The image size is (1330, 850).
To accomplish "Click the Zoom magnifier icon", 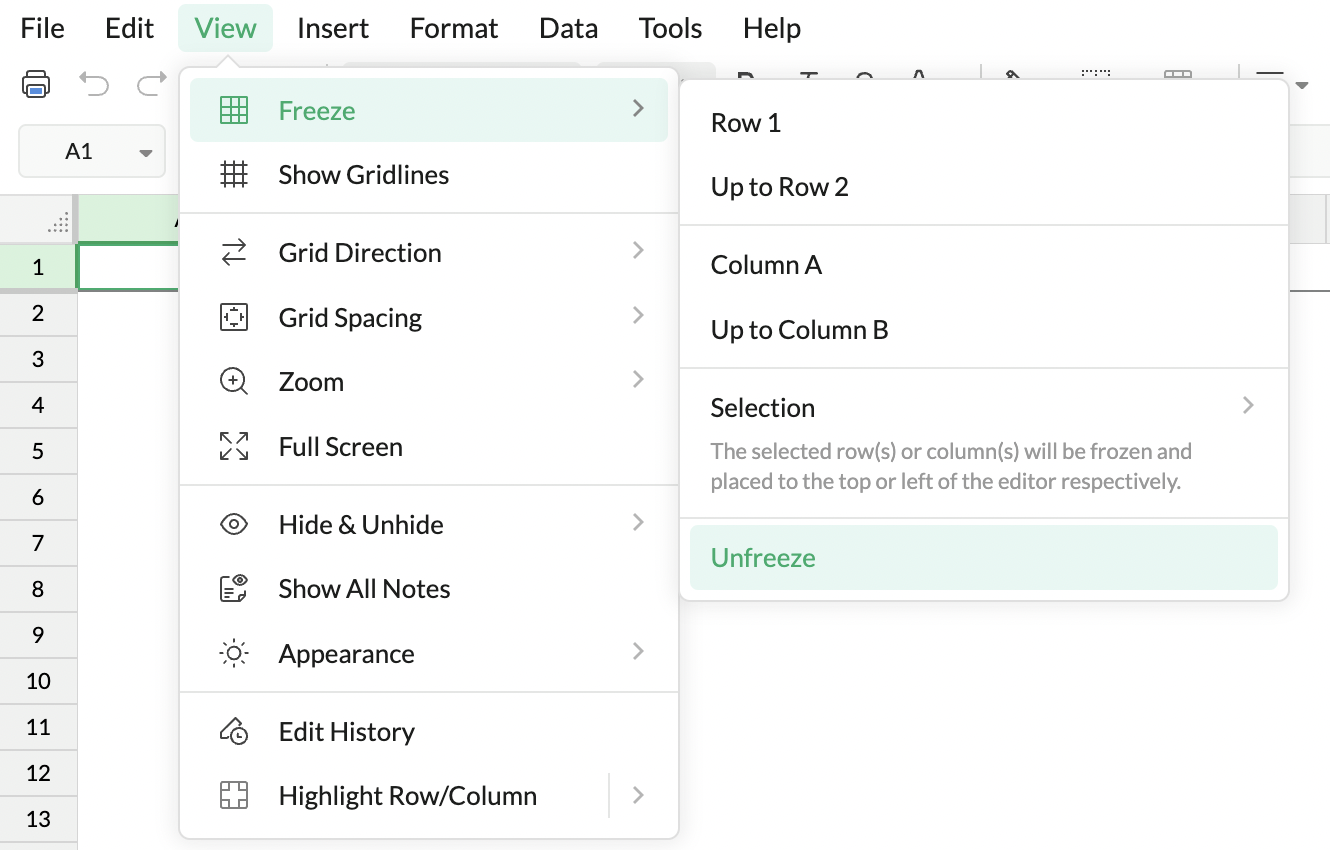I will (234, 382).
